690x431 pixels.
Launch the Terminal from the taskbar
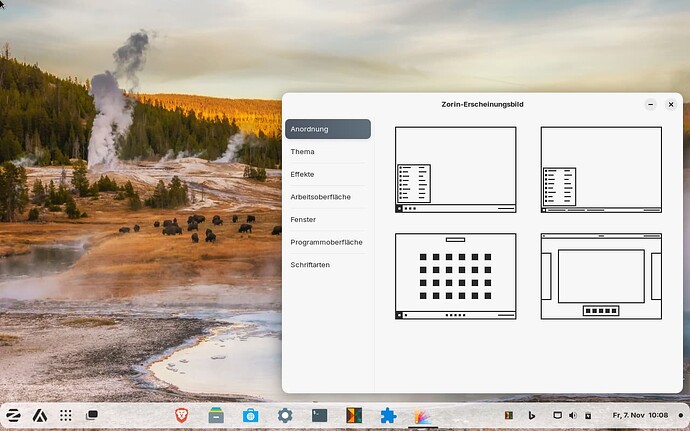[319, 415]
